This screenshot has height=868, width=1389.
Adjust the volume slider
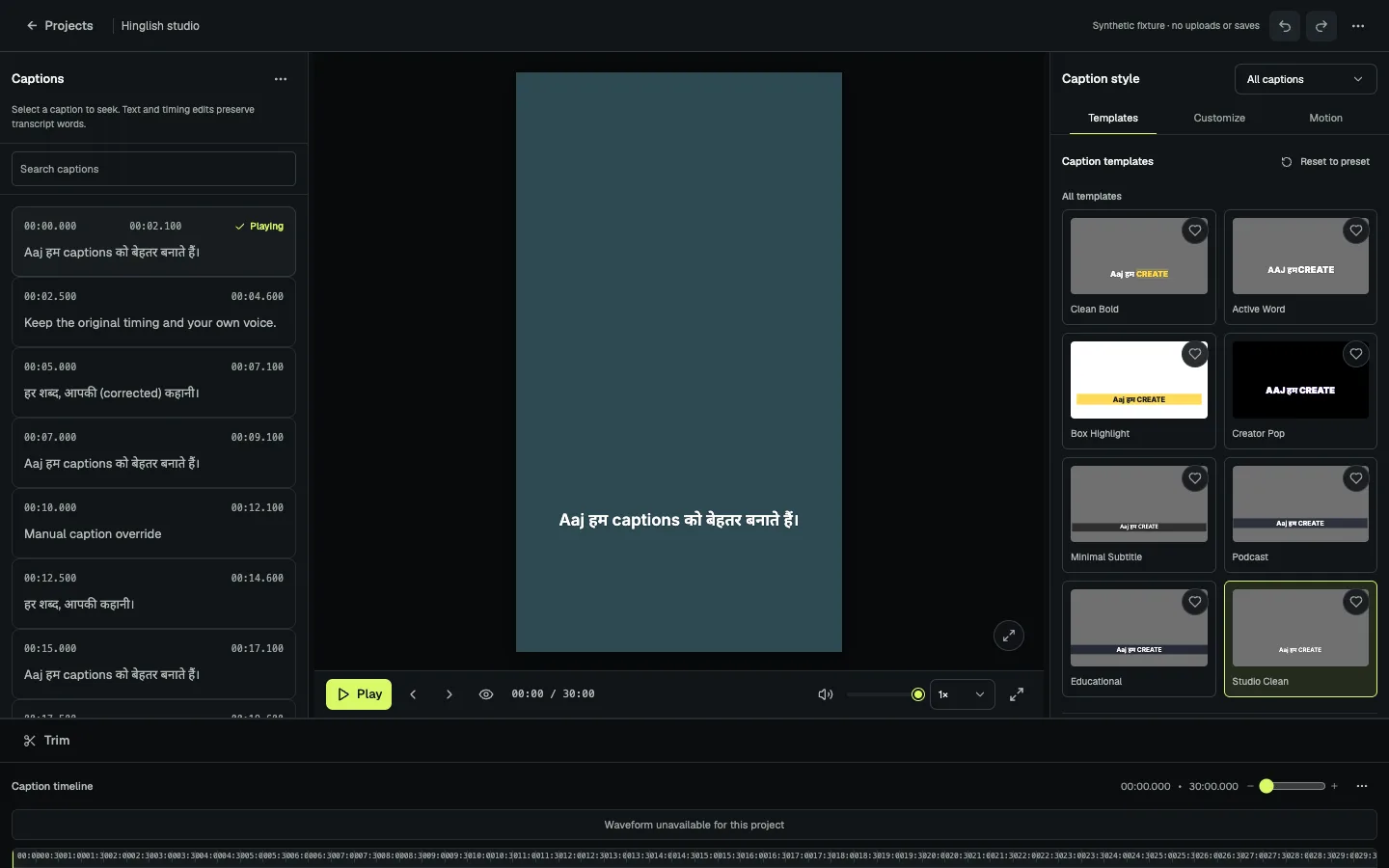click(885, 694)
